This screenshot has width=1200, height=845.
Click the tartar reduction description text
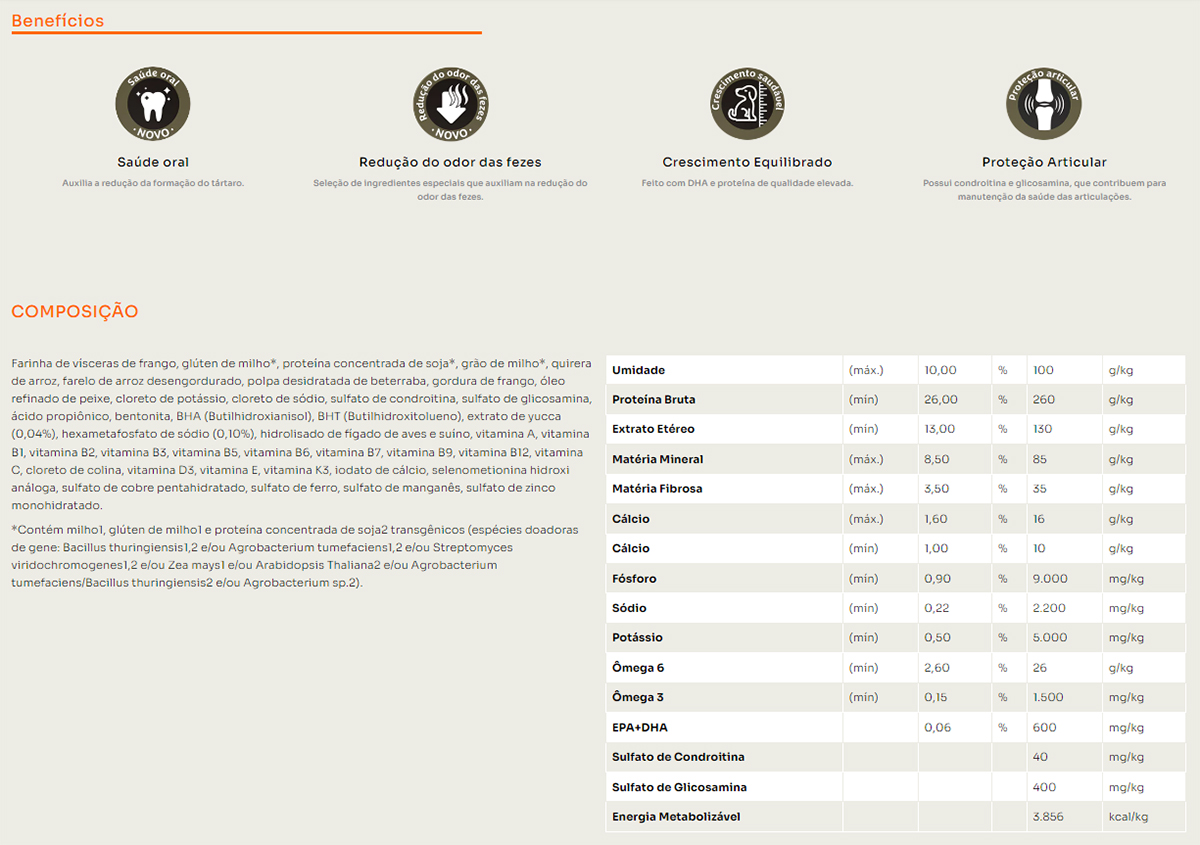(x=153, y=183)
